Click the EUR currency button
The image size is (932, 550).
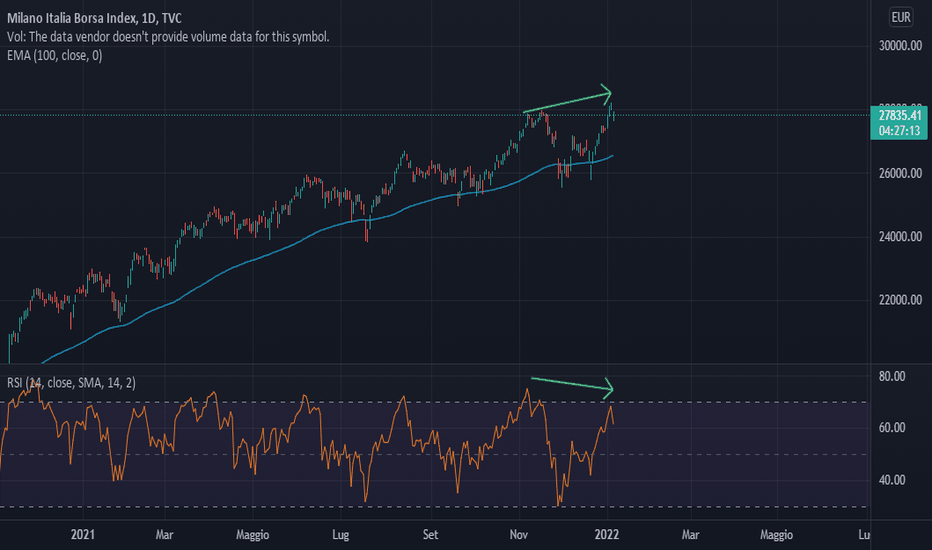(x=900, y=17)
